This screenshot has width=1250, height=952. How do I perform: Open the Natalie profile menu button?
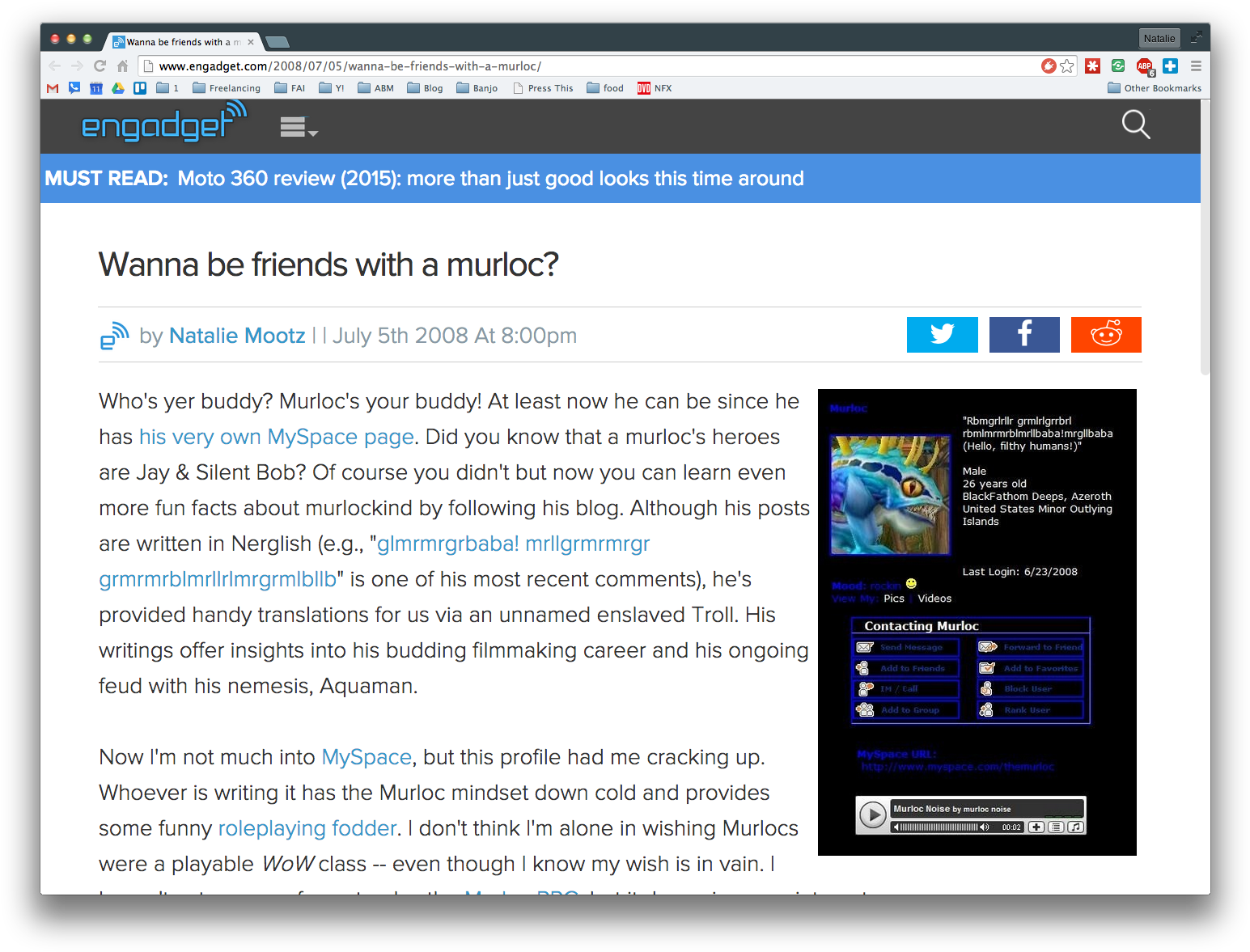[x=1159, y=38]
